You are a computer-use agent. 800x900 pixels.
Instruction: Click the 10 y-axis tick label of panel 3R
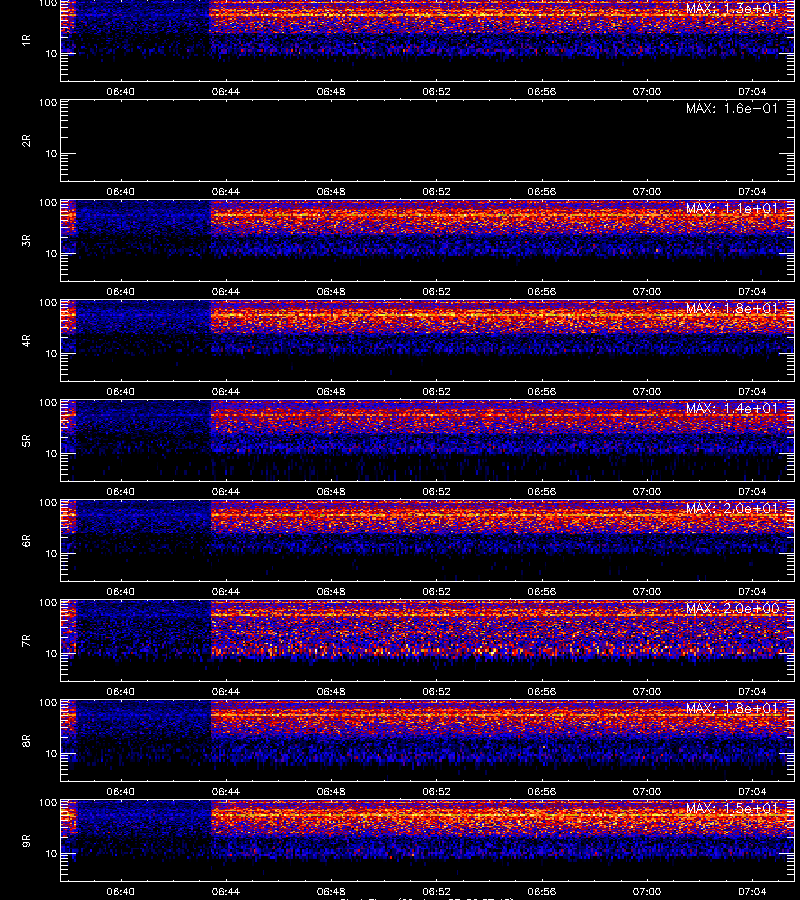pyautogui.click(x=51, y=254)
